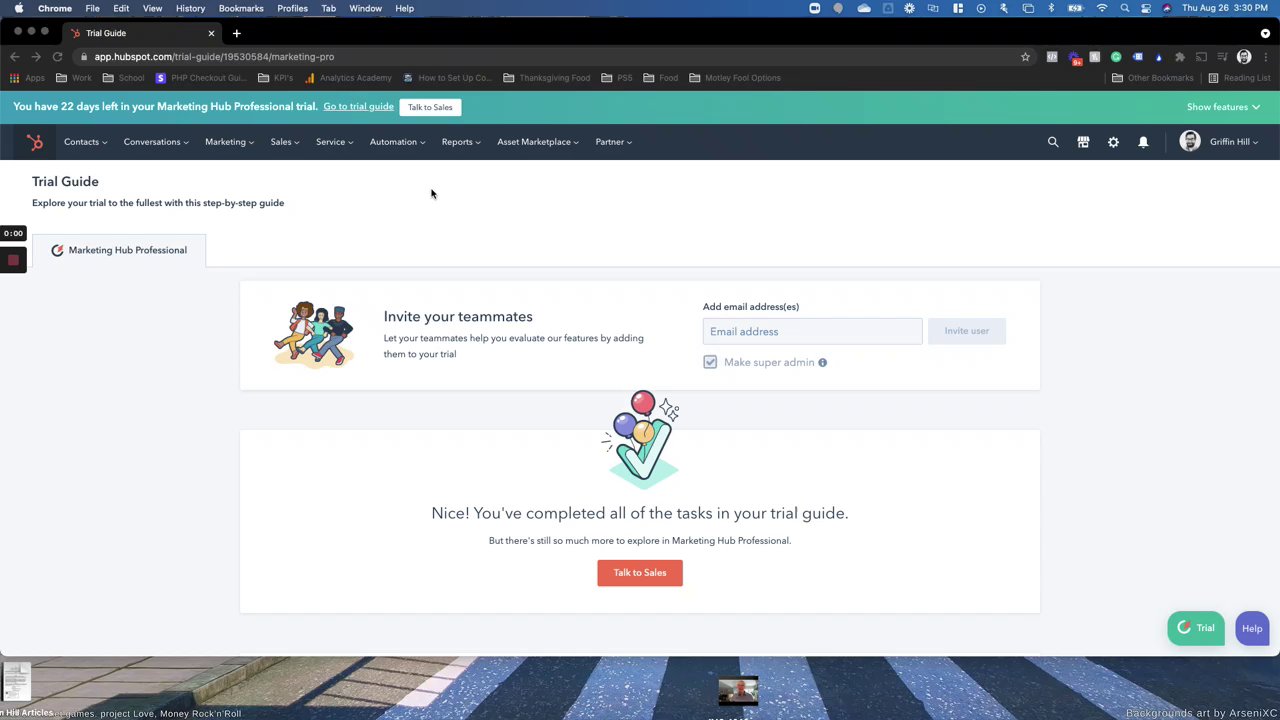Viewport: 1280px width, 720px height.
Task: Expand Show features in the trial banner
Action: pyautogui.click(x=1223, y=107)
